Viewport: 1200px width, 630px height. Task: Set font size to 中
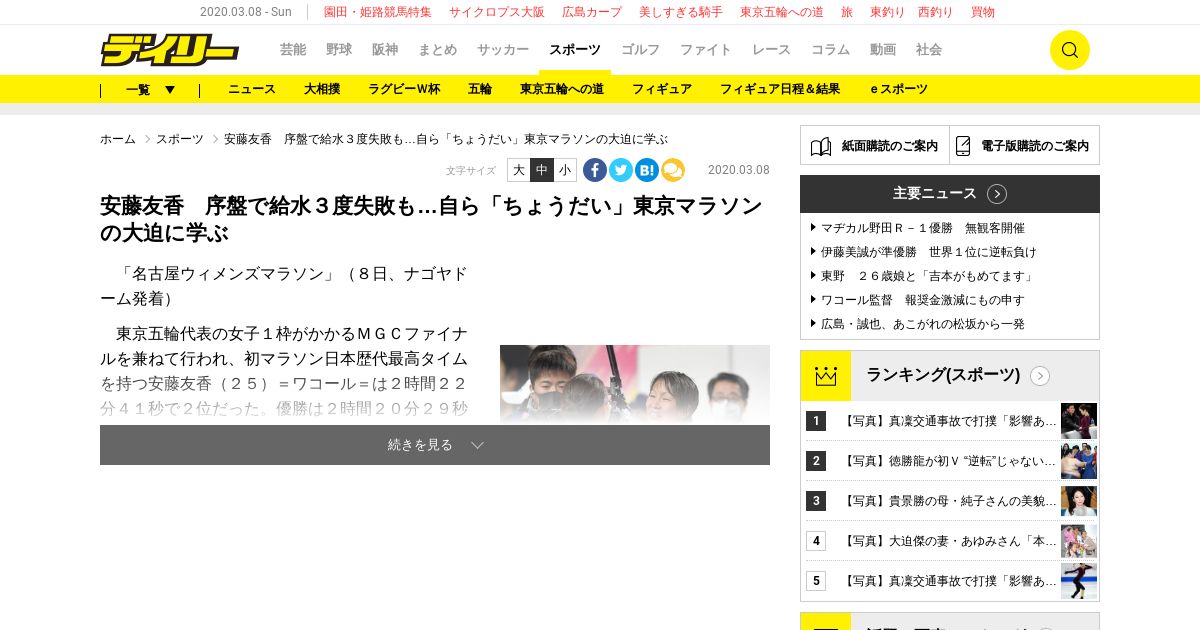[x=542, y=170]
